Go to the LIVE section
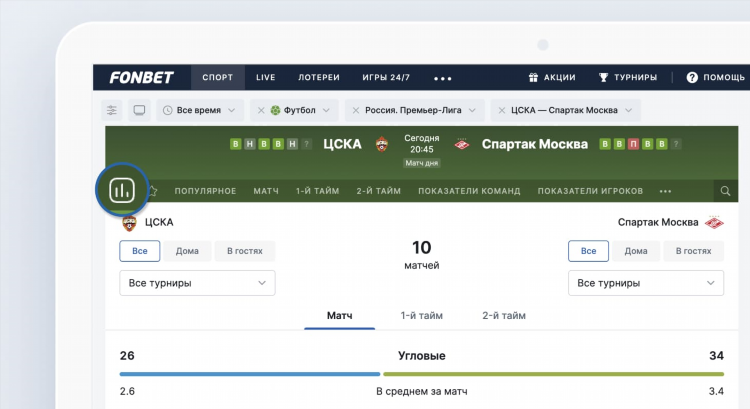The image size is (750, 409). (265, 77)
